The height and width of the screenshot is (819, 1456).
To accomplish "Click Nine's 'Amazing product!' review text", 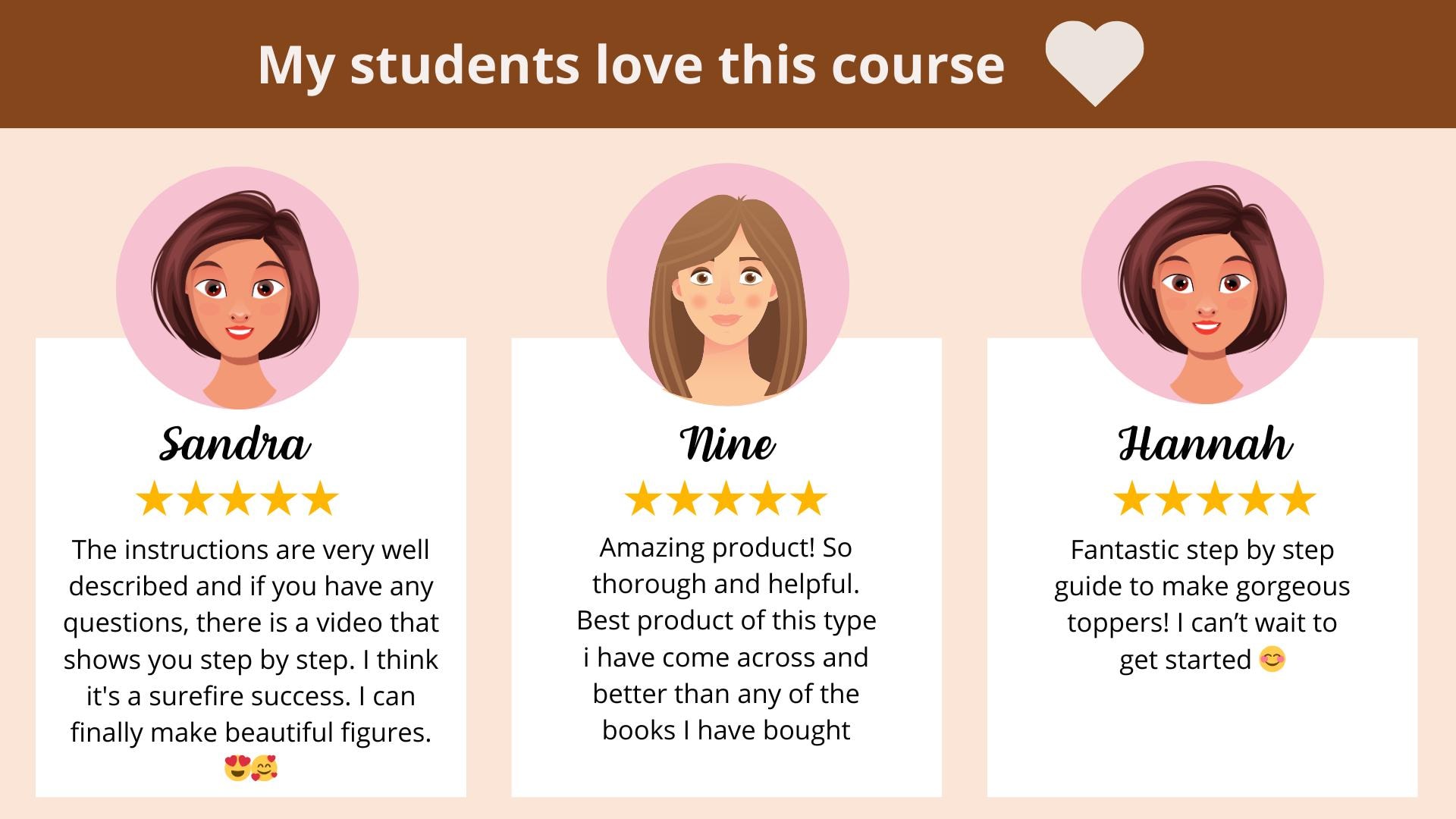I will click(726, 639).
